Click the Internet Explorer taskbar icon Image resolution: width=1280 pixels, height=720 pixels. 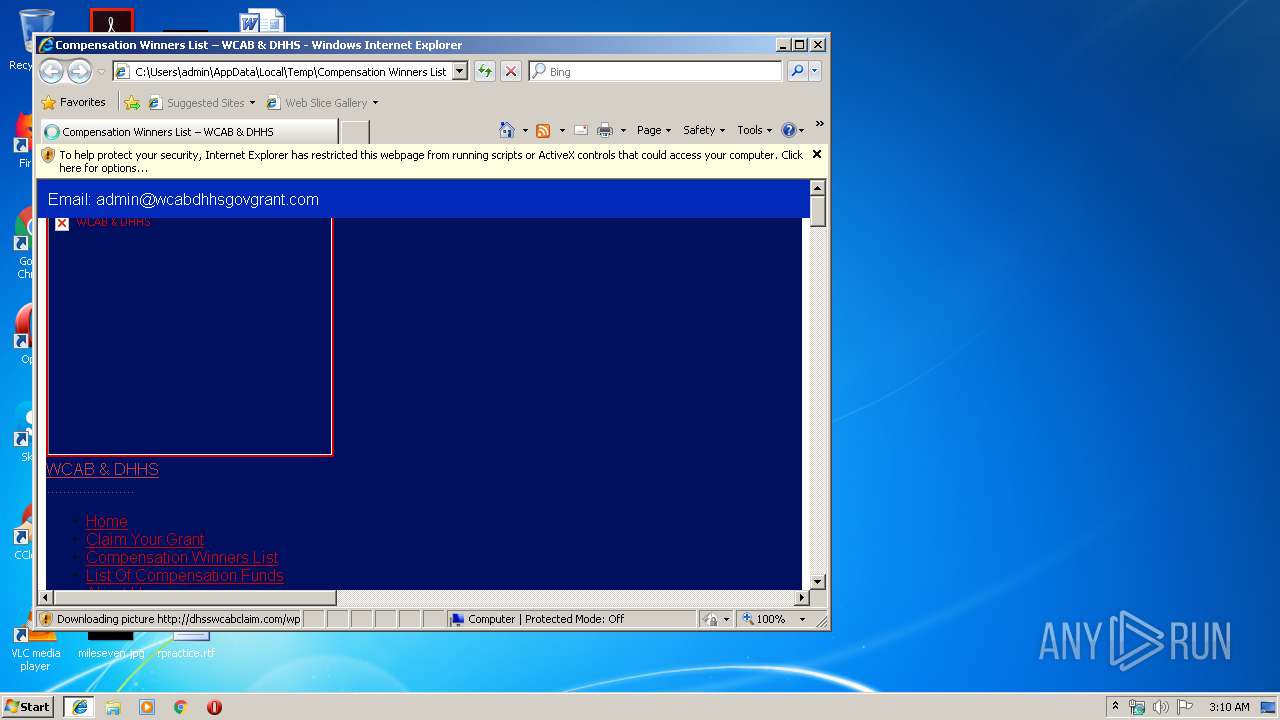pos(79,706)
